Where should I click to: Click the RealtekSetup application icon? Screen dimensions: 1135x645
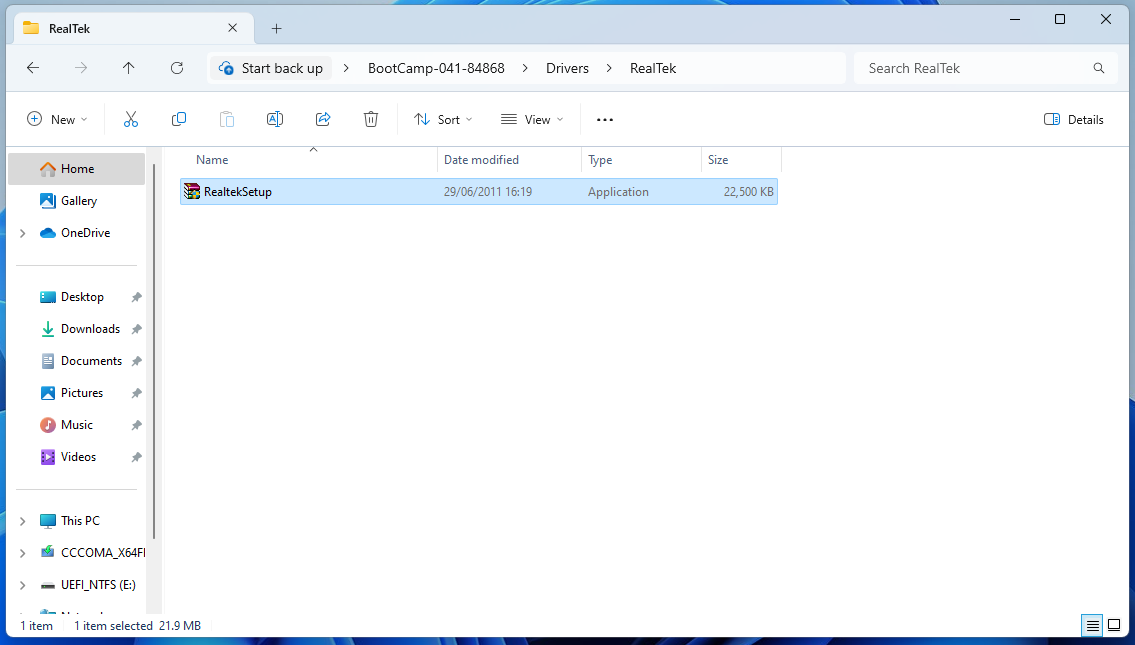(x=192, y=191)
